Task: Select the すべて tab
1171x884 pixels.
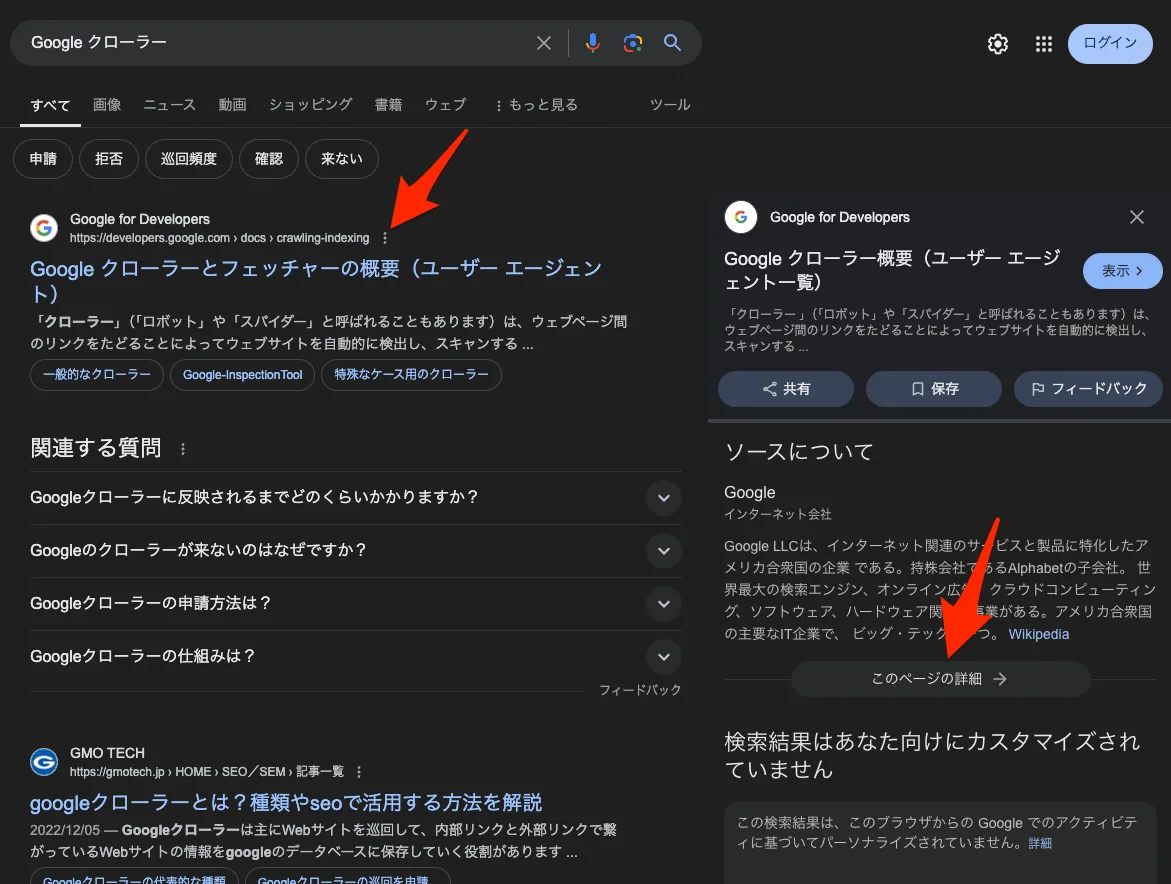Action: (50, 105)
